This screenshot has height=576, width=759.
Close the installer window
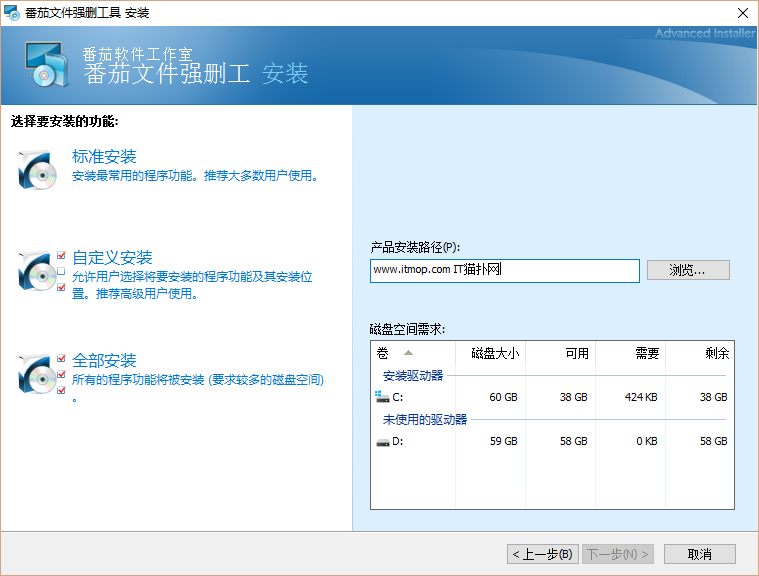(741, 13)
